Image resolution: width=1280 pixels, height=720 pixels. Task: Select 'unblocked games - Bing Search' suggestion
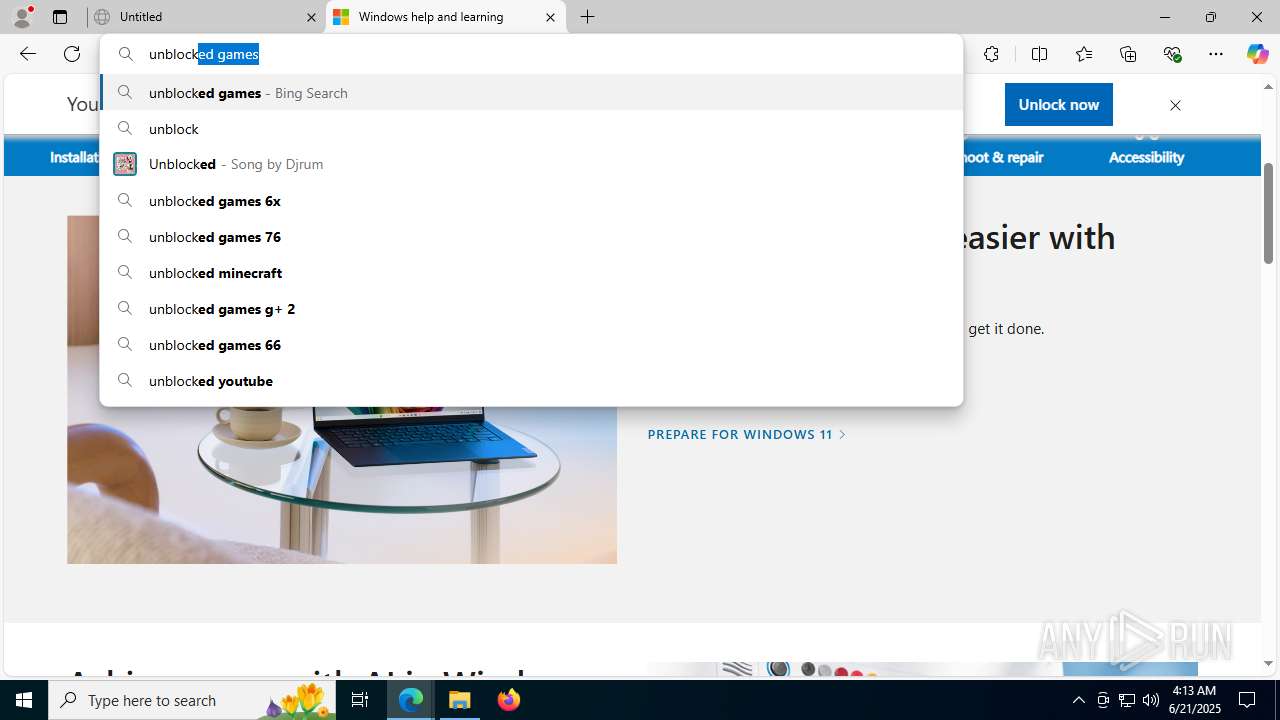531,92
